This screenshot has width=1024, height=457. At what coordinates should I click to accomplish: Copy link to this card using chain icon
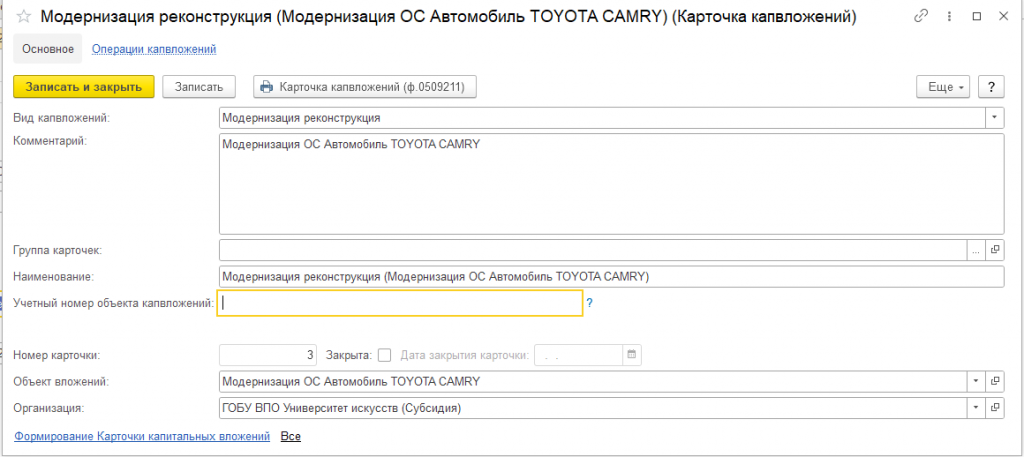(921, 17)
